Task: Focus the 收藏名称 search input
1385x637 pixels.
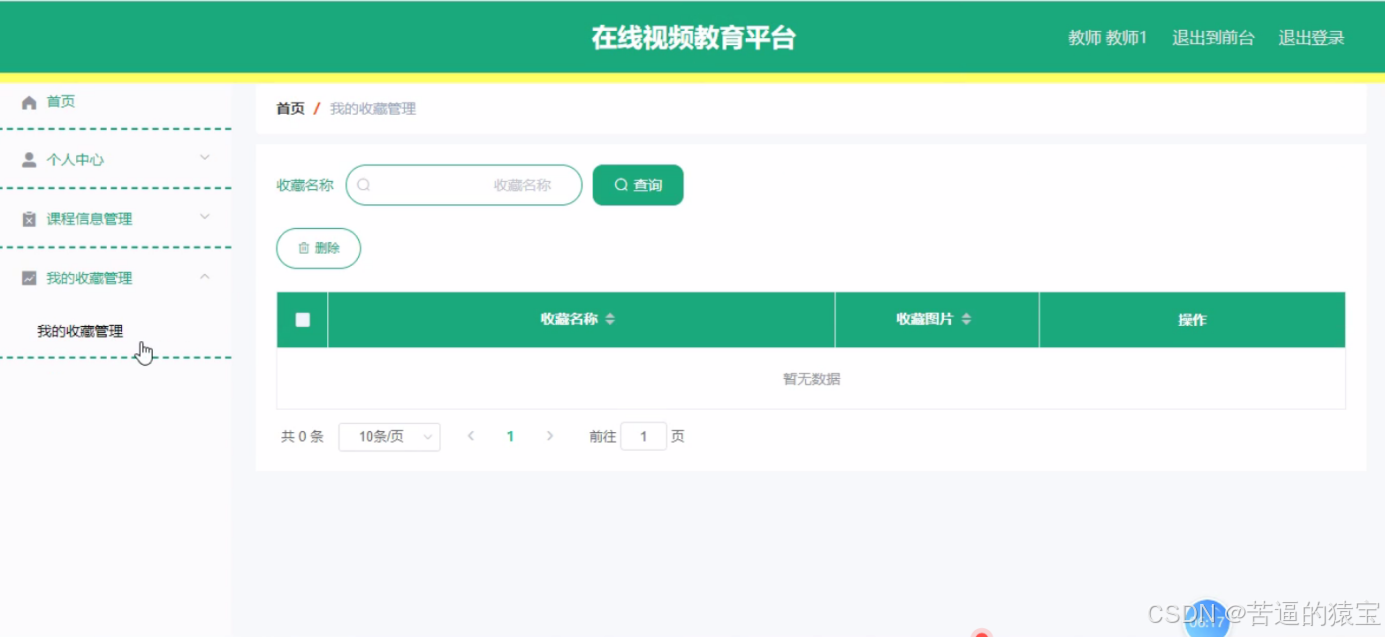Action: click(464, 185)
